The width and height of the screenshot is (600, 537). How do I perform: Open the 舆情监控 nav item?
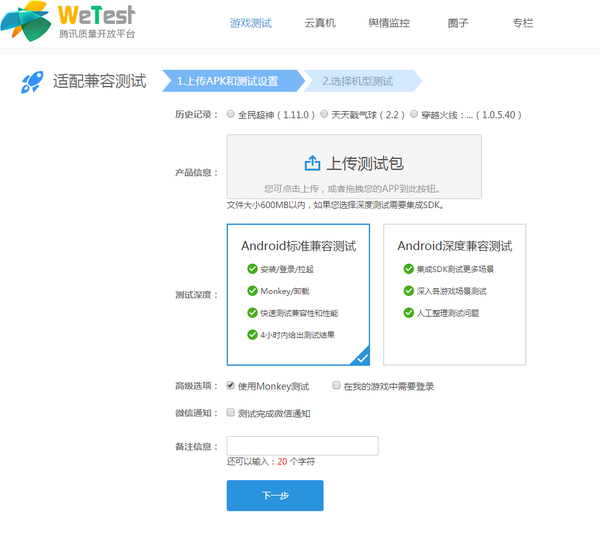[389, 23]
